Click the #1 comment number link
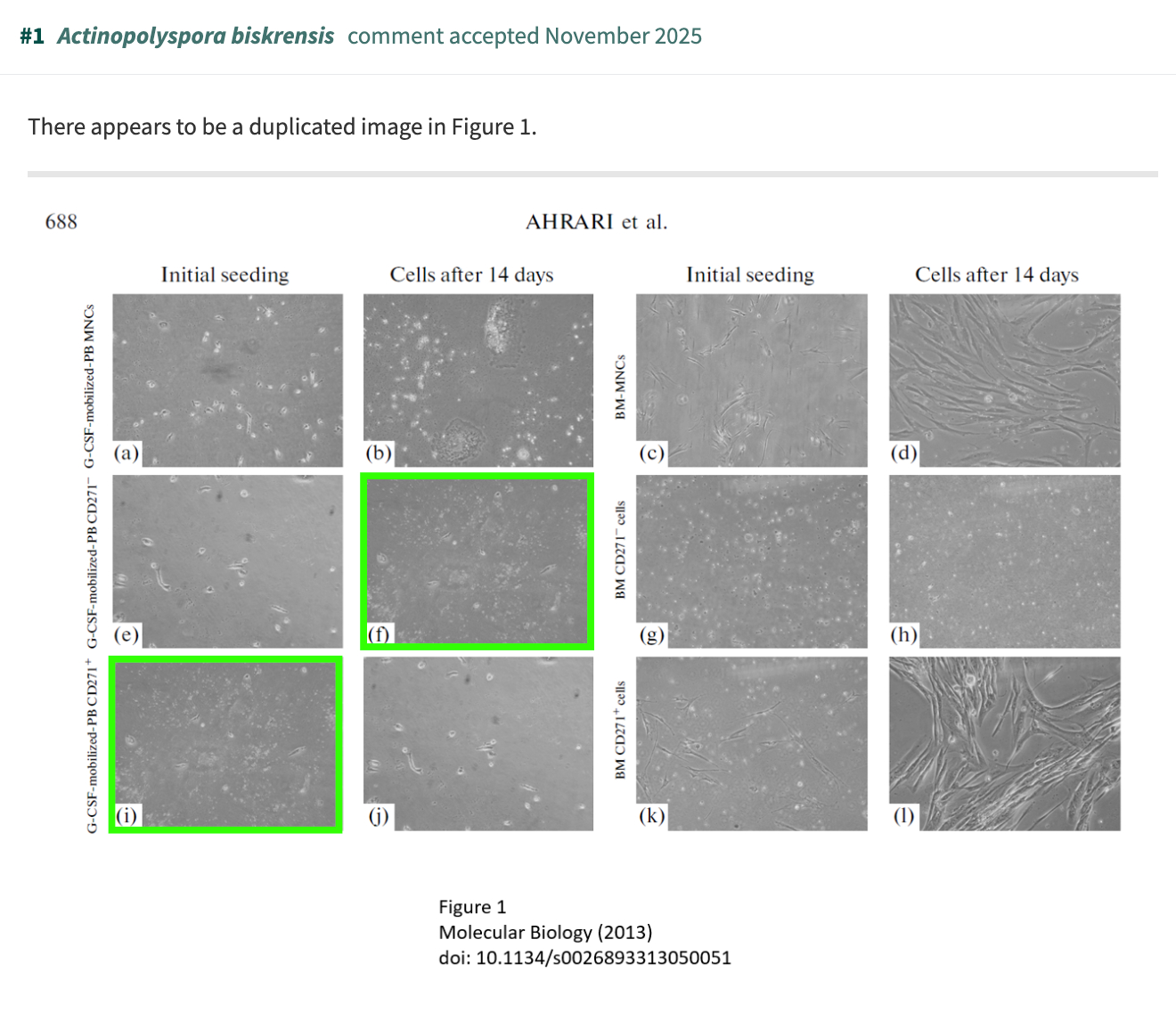This screenshot has height=1021, width=1176. (32, 37)
